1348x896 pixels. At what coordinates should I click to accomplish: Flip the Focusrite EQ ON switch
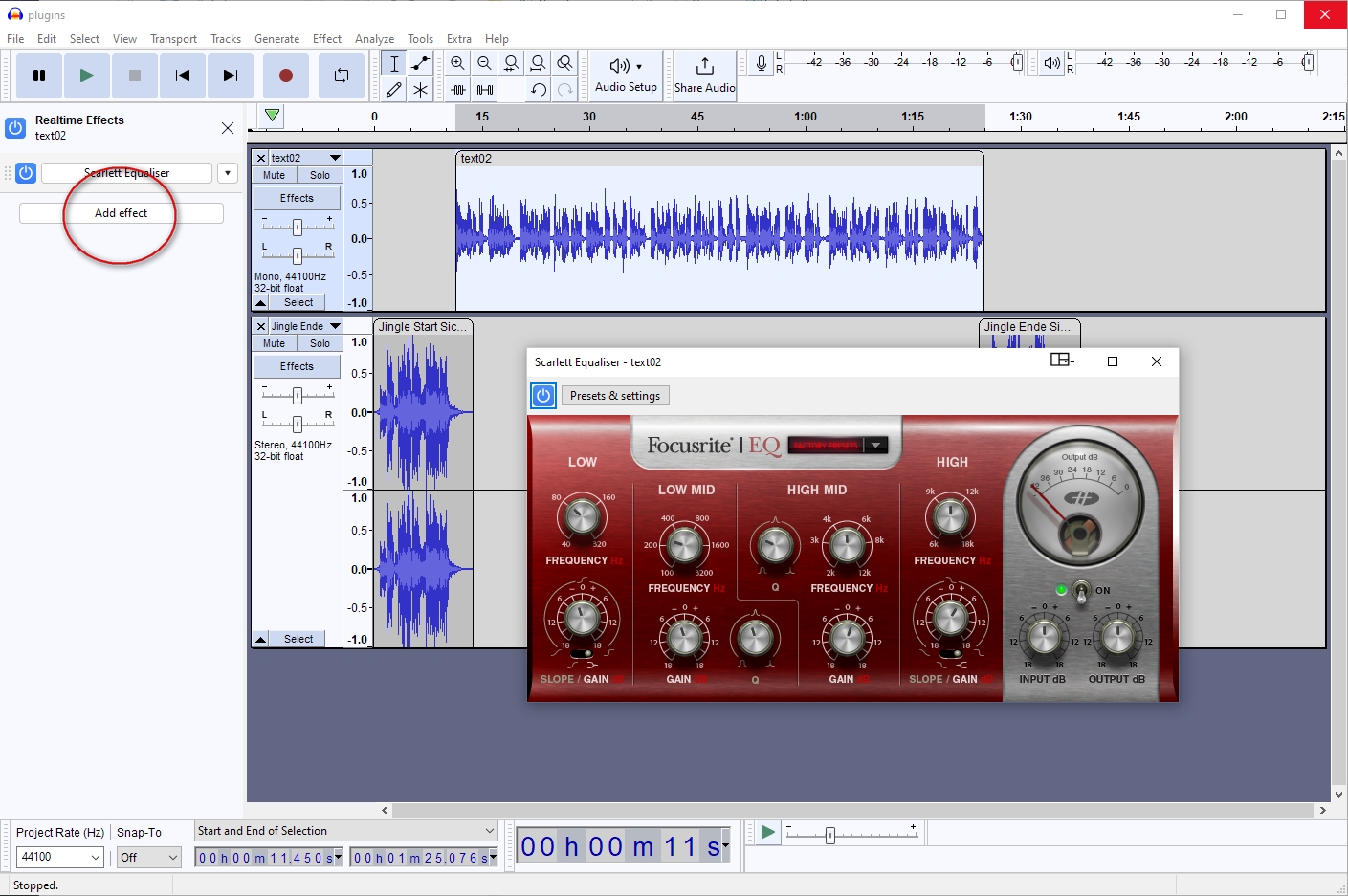point(1081,591)
